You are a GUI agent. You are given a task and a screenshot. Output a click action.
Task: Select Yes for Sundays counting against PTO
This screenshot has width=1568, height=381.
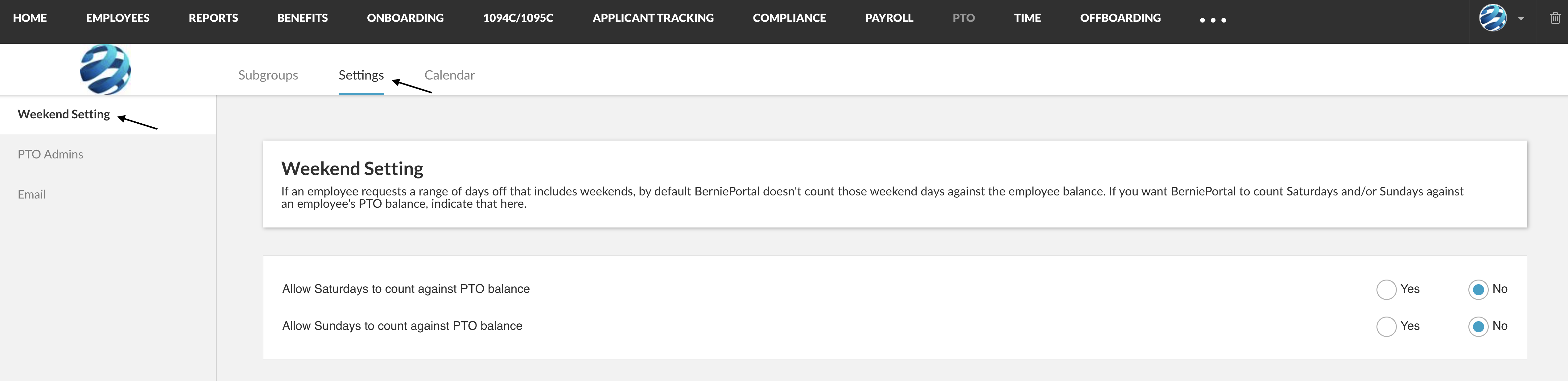point(1386,326)
